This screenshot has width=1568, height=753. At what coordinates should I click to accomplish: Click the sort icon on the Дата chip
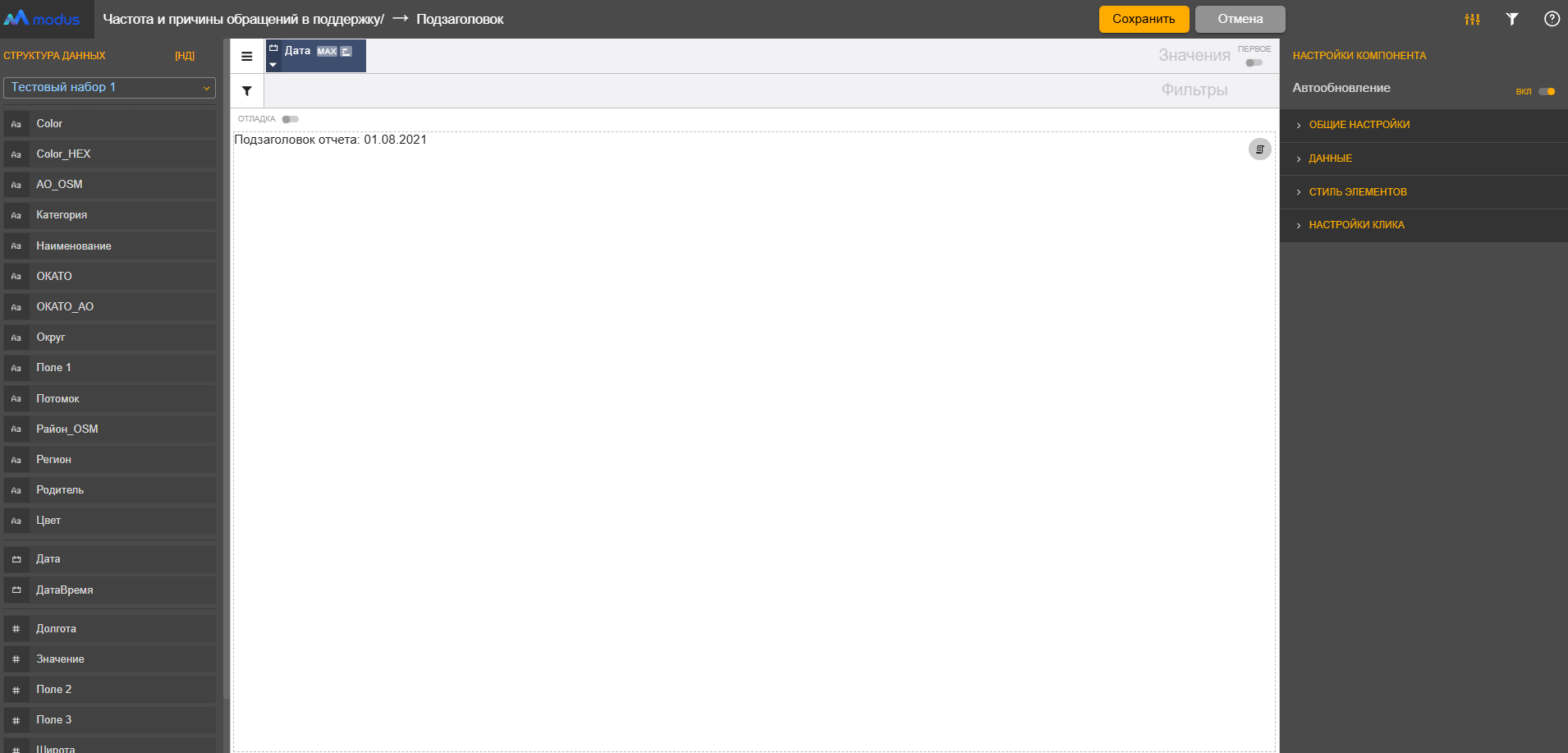tap(346, 51)
